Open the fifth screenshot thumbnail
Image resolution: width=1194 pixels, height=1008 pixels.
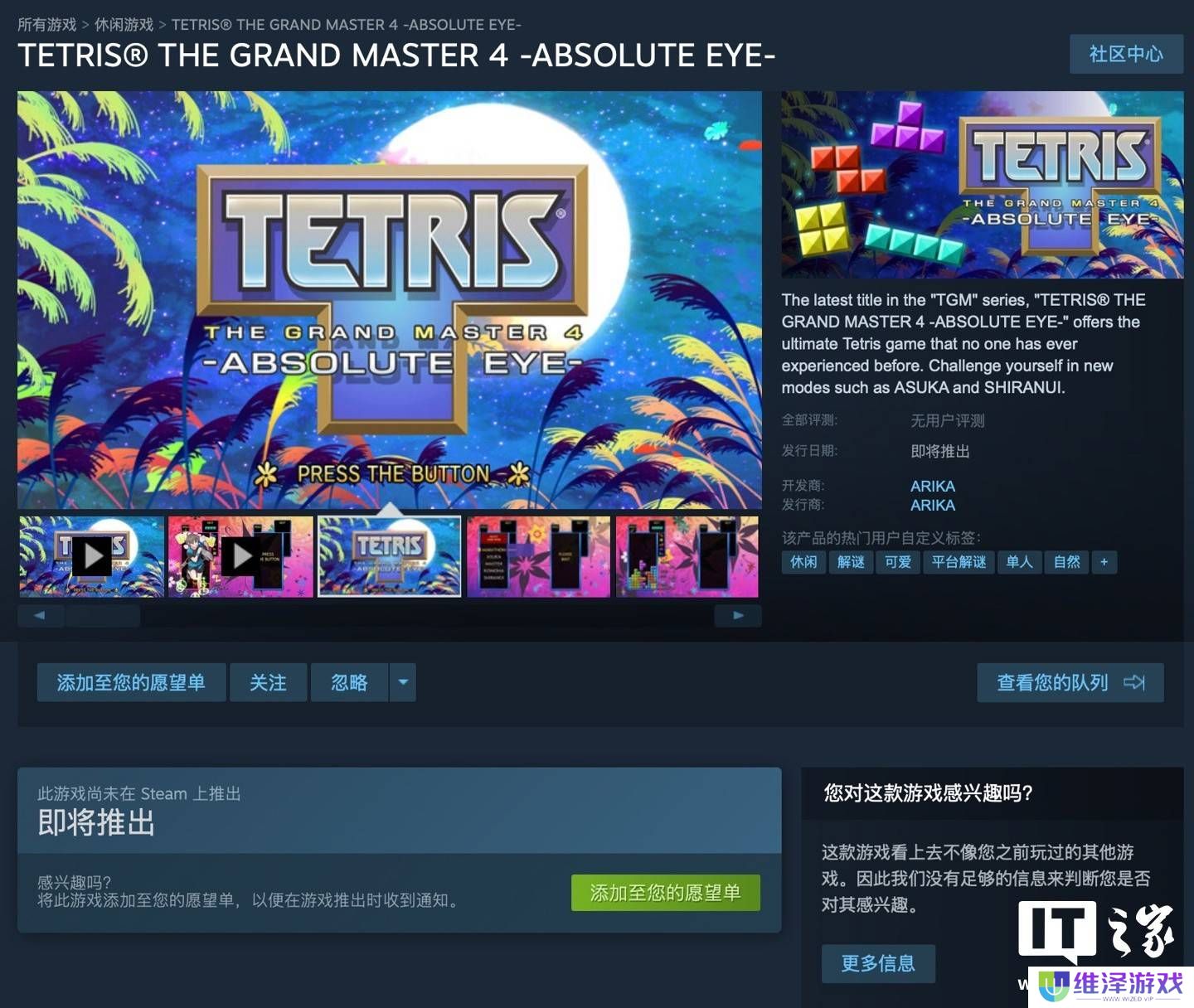pos(687,556)
